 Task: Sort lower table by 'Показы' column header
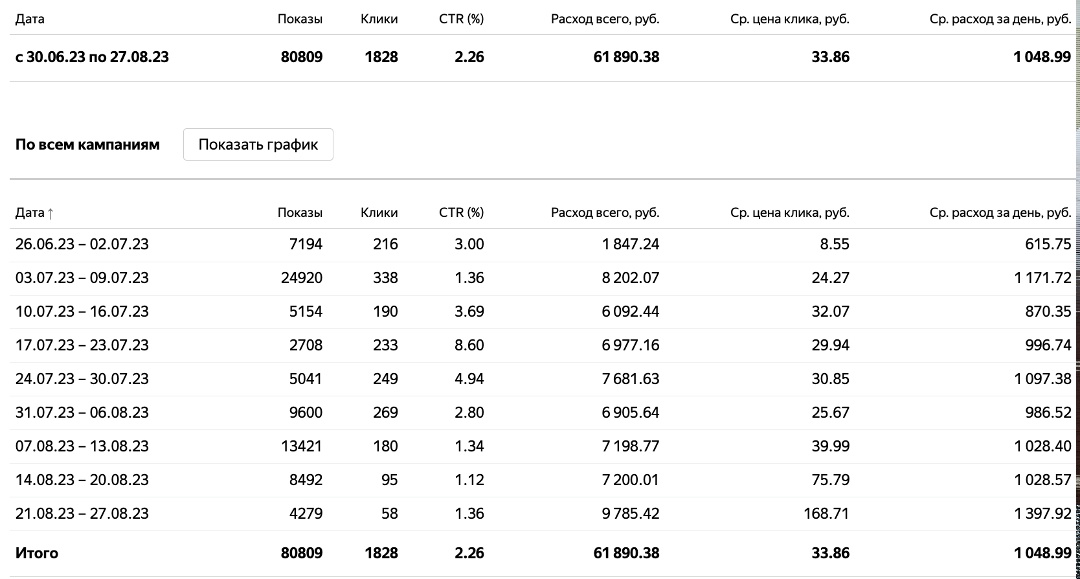tap(300, 212)
